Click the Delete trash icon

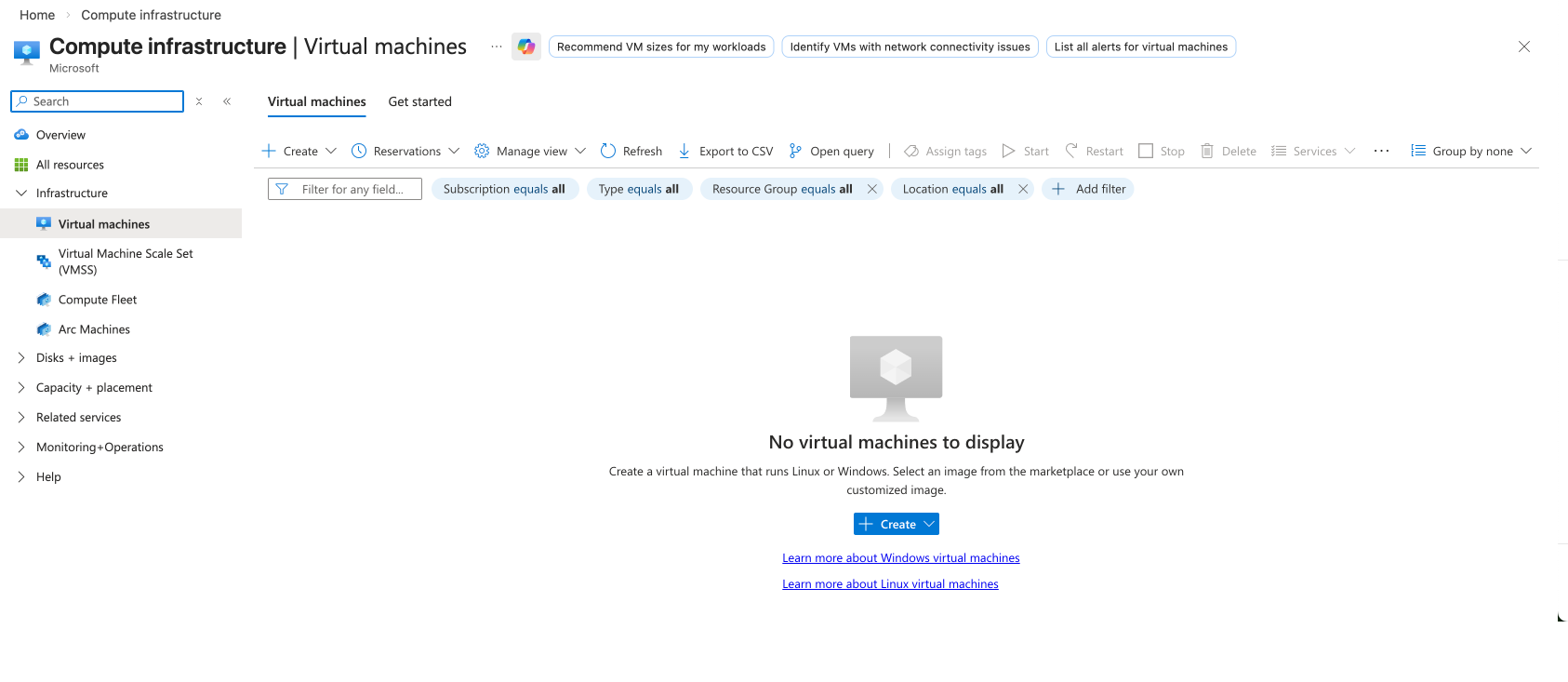[x=1207, y=151]
